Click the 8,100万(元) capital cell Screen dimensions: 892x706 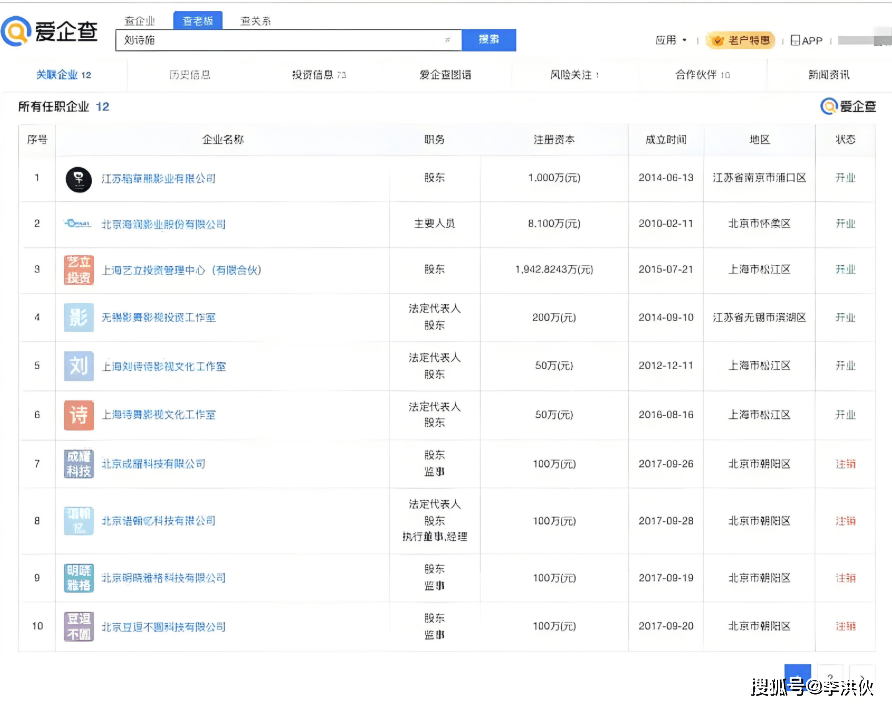coord(554,224)
